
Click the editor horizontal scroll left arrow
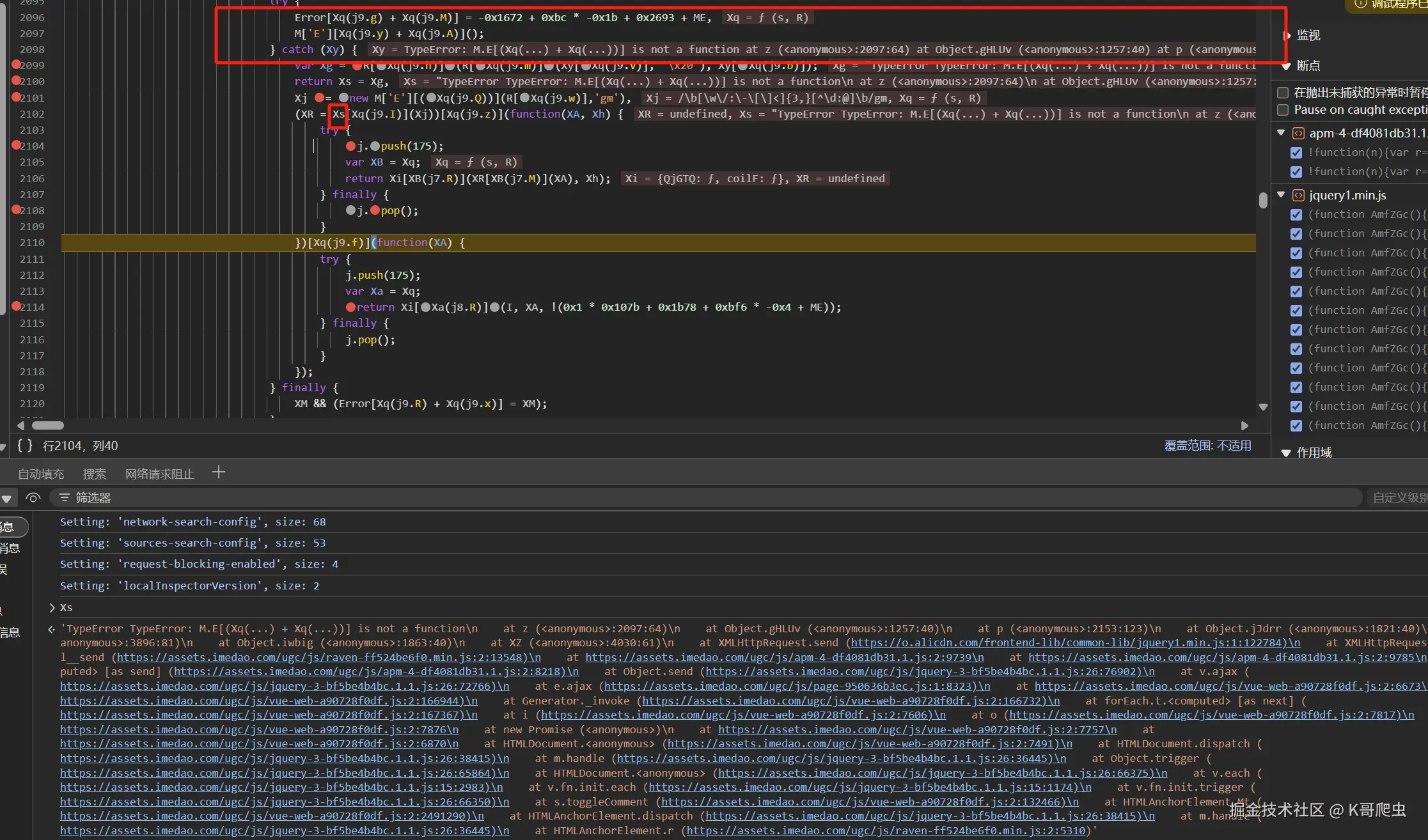(21, 425)
